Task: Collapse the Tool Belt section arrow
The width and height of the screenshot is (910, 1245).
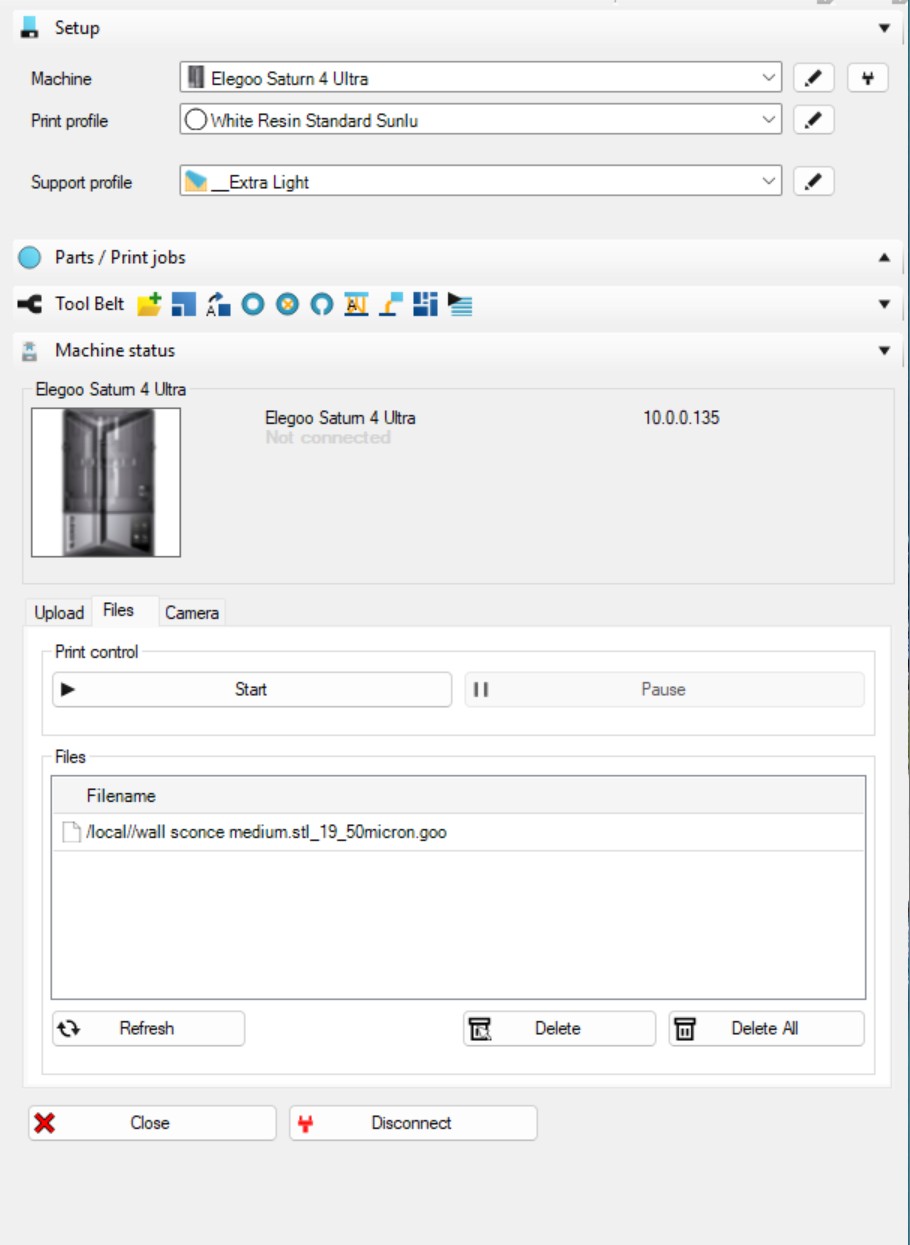Action: click(x=884, y=304)
